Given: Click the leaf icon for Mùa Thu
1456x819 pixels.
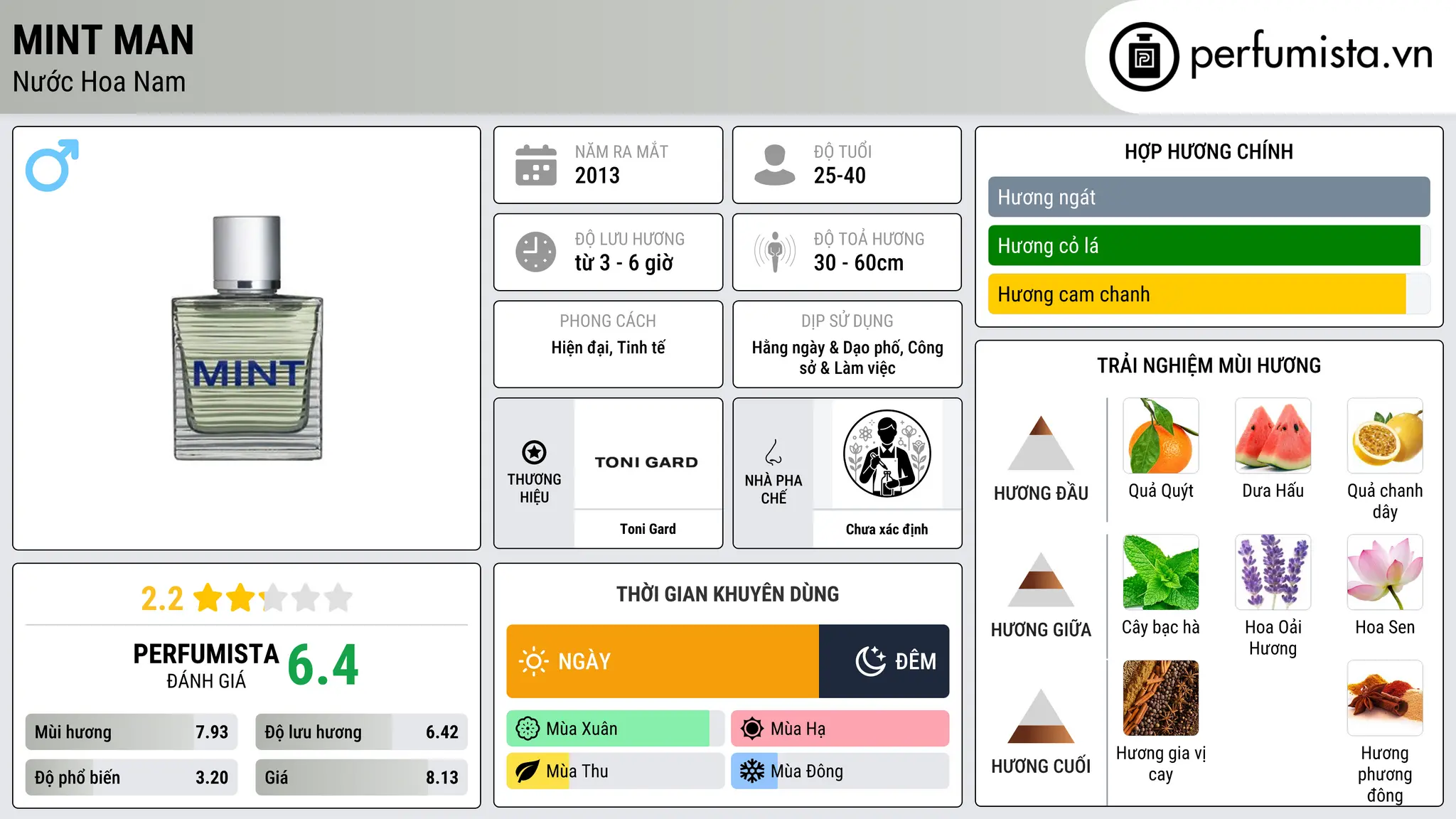Looking at the screenshot, I should coord(528,771).
